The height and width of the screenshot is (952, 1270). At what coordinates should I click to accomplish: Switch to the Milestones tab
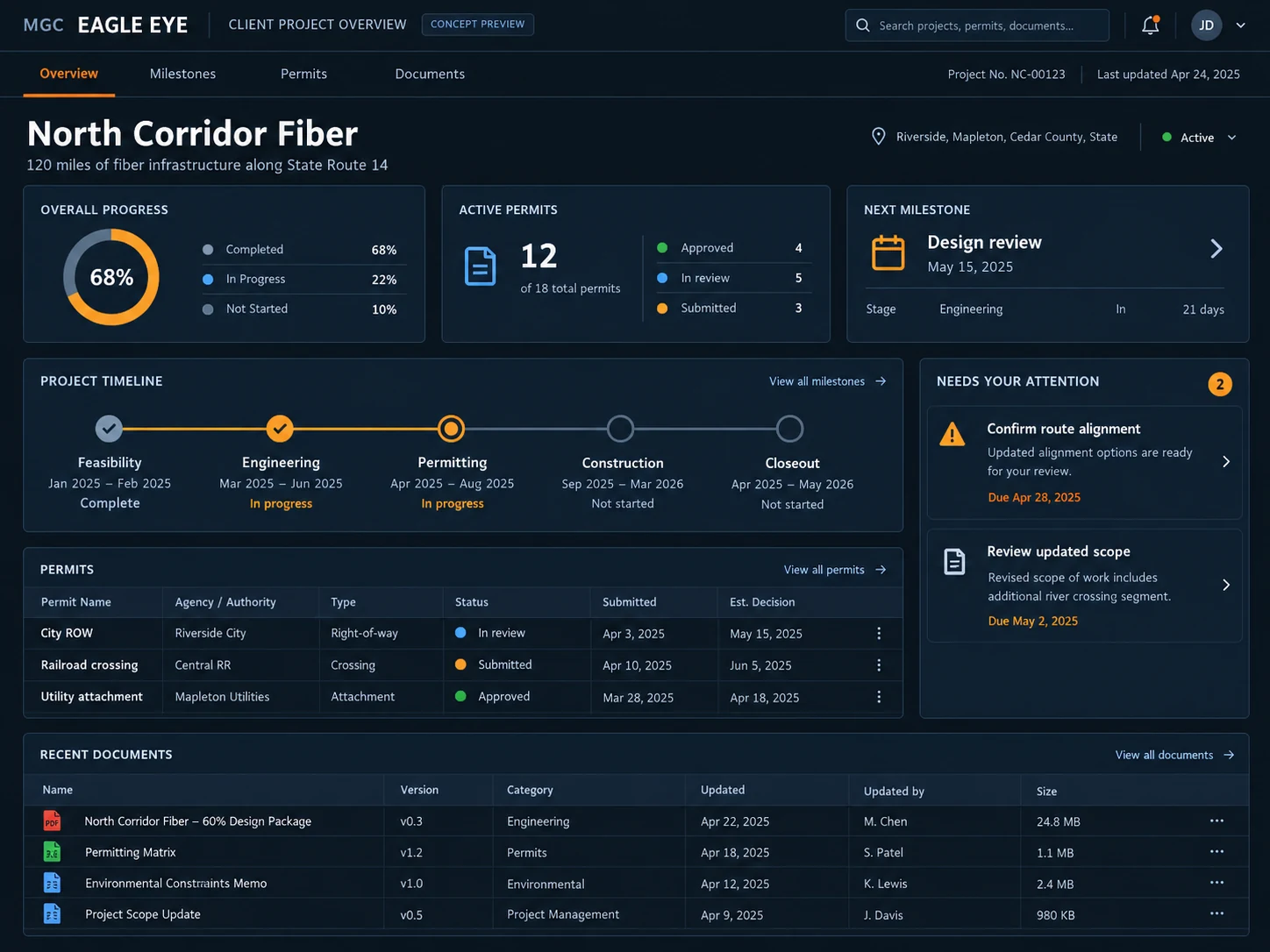click(x=182, y=74)
